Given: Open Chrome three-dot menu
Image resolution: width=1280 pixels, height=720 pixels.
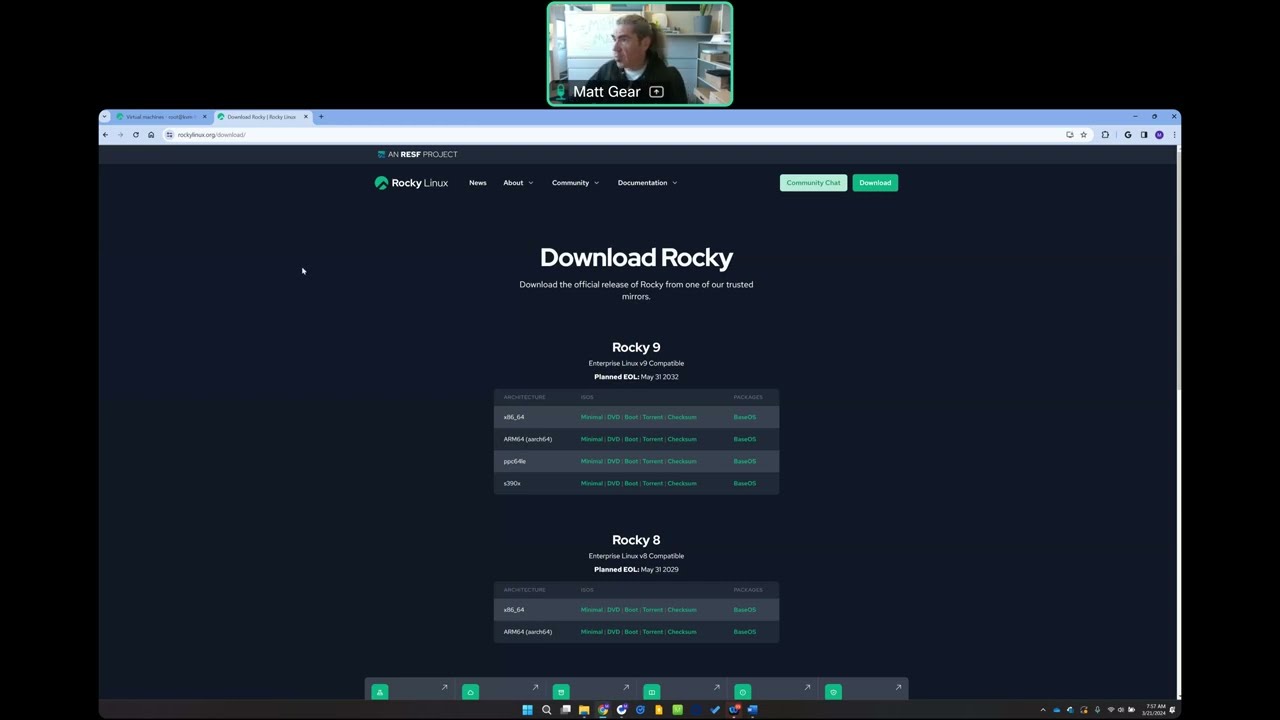Looking at the screenshot, I should pos(1173,135).
